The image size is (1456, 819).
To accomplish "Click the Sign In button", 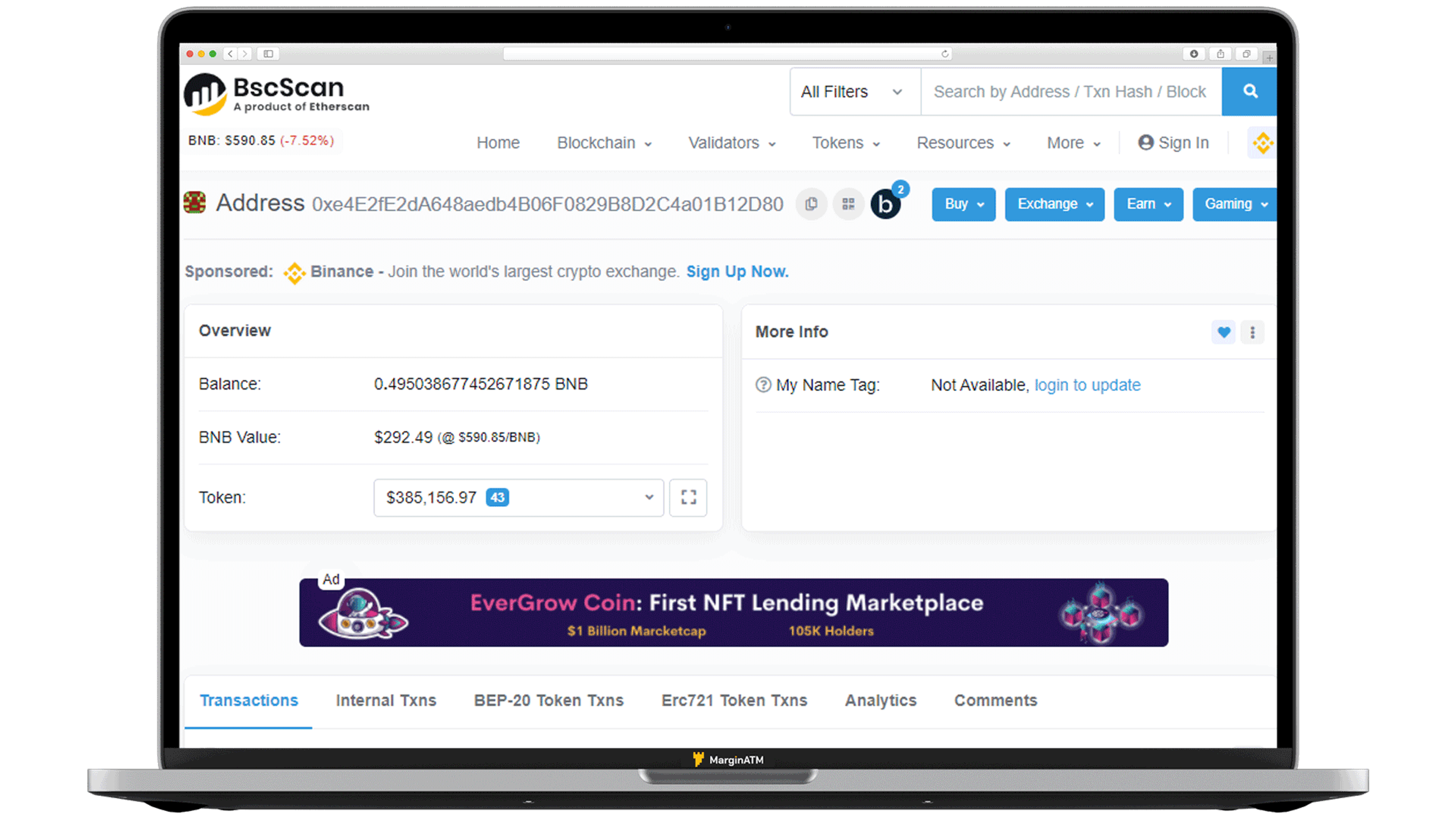I will point(1172,143).
